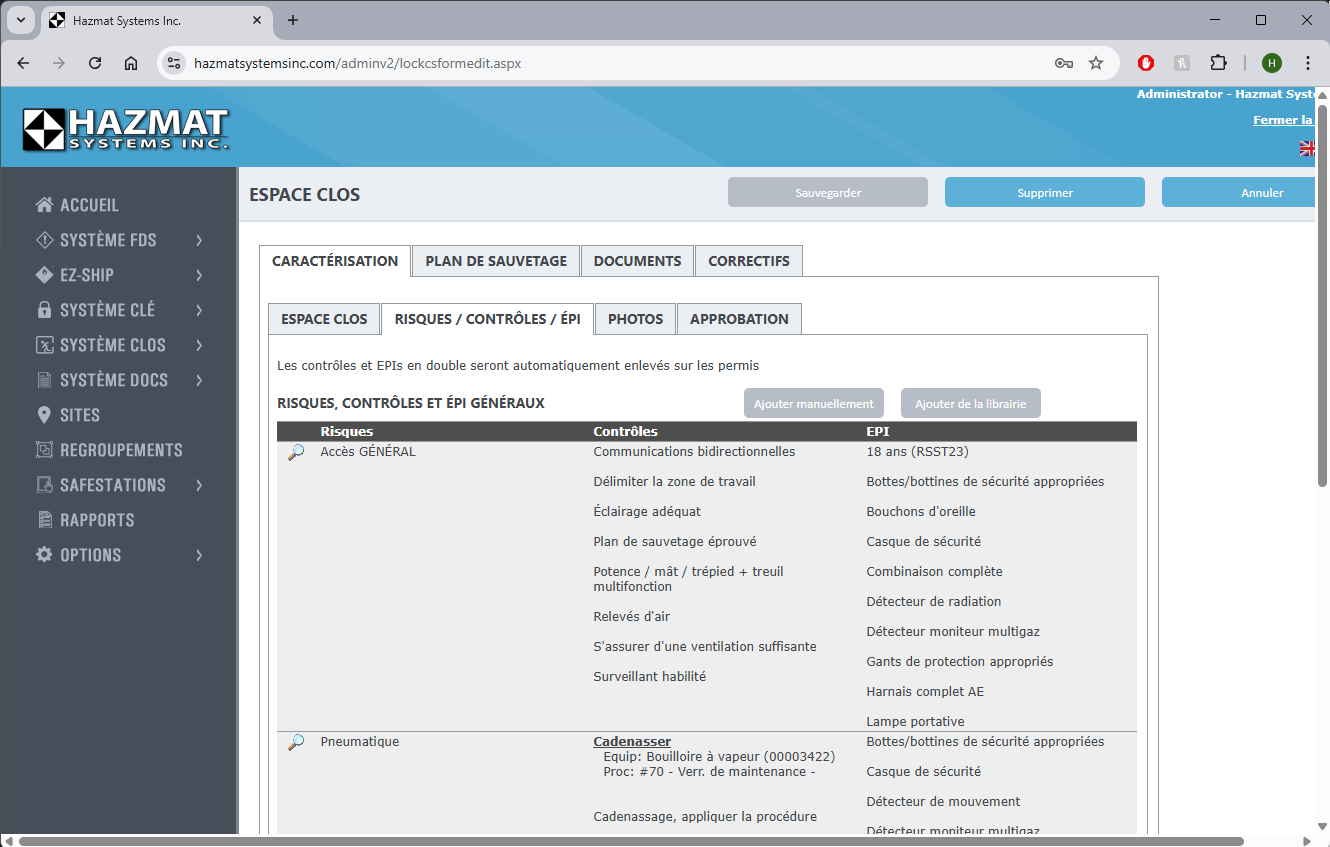Switch to the Plan de sauvetage tab
The height and width of the screenshot is (847, 1330).
496,261
